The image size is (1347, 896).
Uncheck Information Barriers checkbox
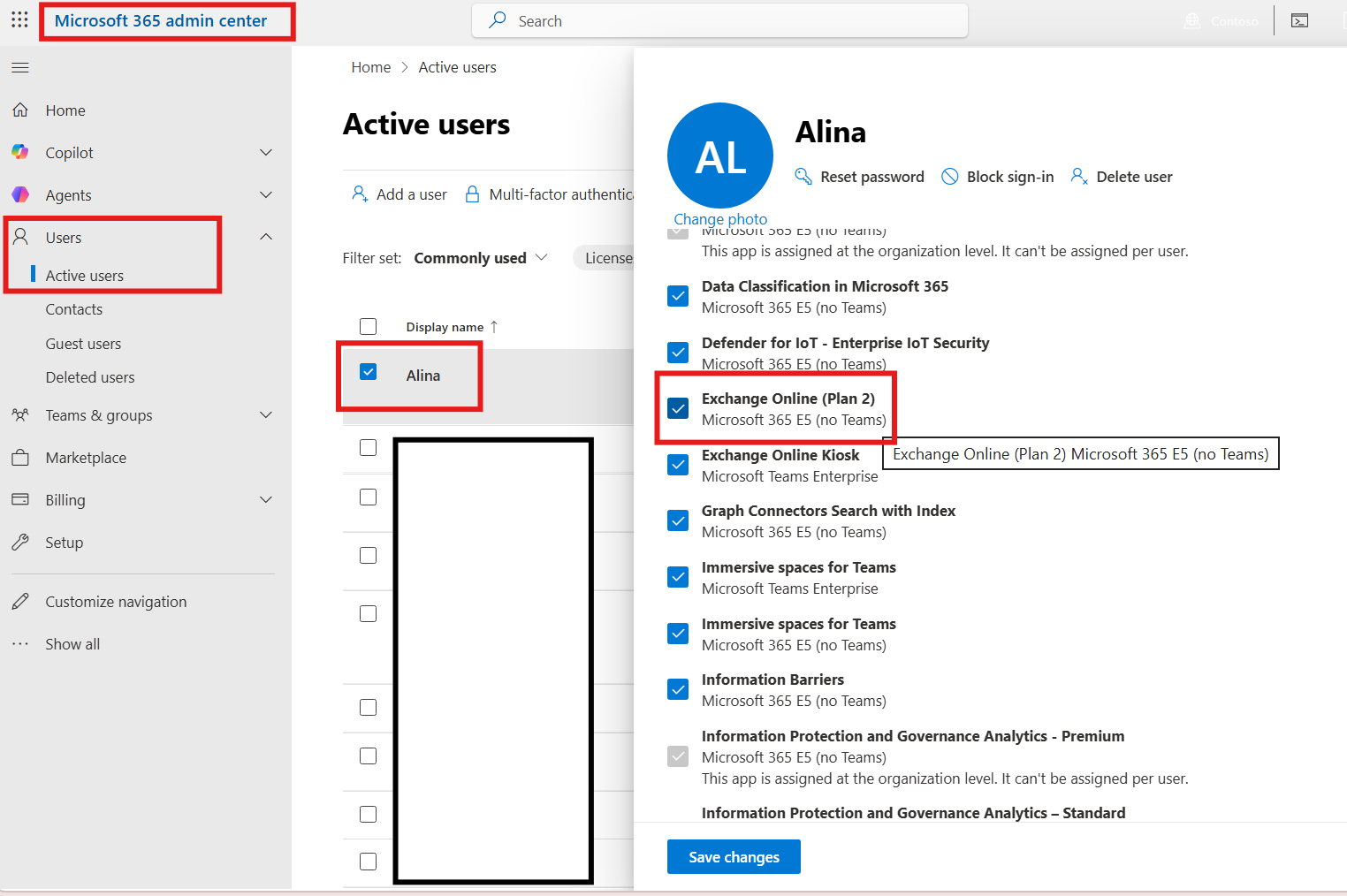click(x=678, y=689)
